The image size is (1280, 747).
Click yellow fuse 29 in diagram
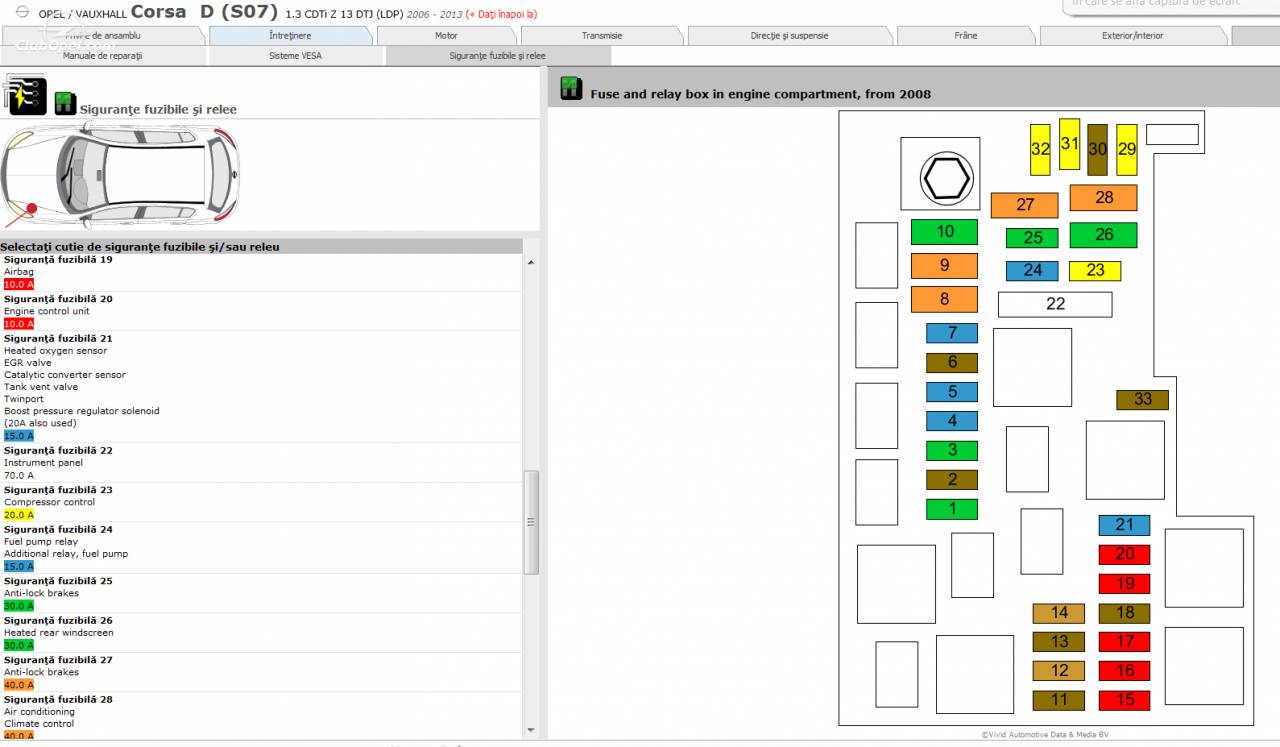(x=1127, y=149)
